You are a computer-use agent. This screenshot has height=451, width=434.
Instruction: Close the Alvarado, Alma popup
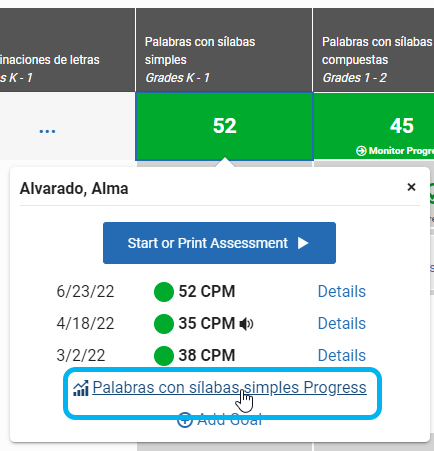pyautogui.click(x=411, y=187)
